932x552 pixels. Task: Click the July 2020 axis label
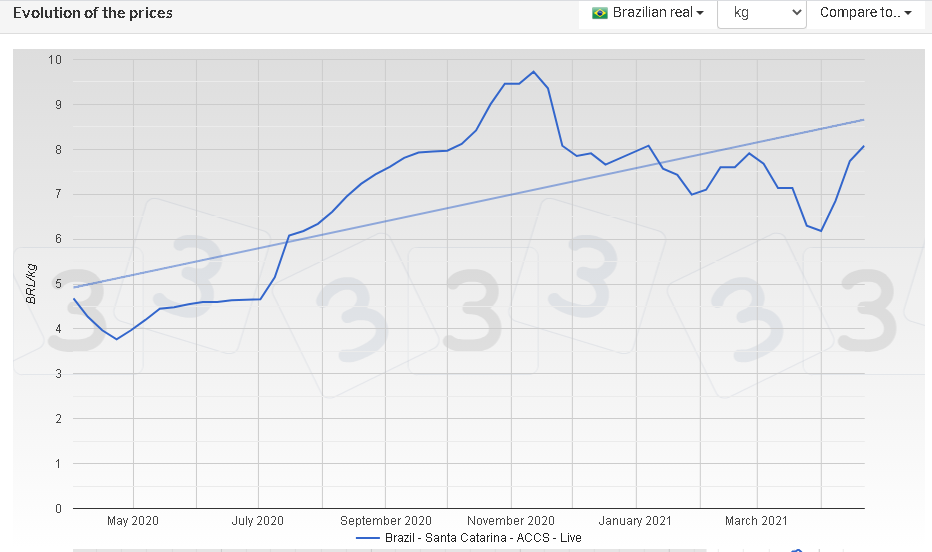[258, 520]
